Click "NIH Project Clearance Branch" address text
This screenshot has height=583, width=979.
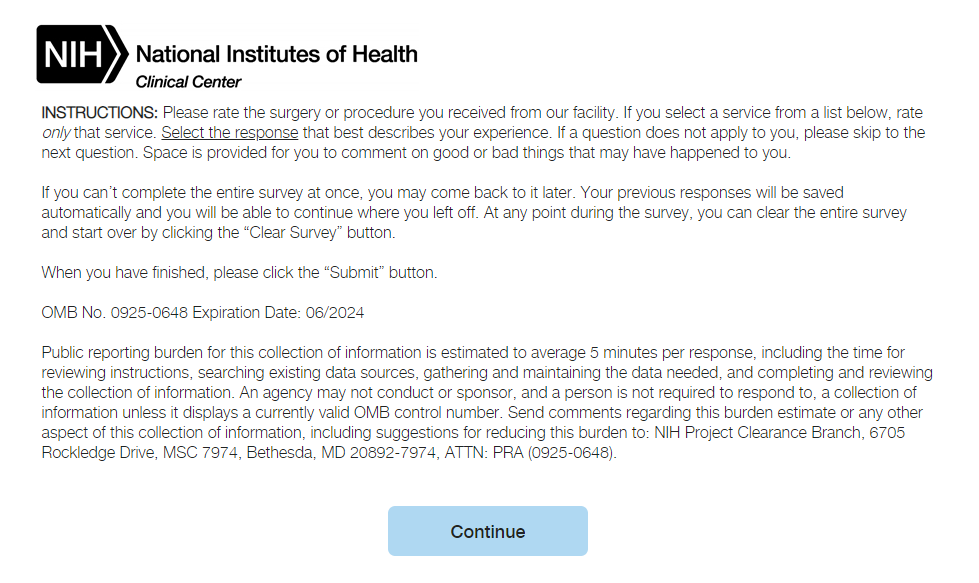[x=755, y=433]
